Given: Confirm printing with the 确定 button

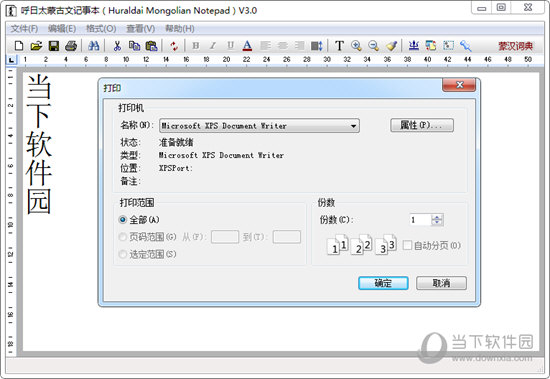Looking at the screenshot, I should click(x=383, y=283).
